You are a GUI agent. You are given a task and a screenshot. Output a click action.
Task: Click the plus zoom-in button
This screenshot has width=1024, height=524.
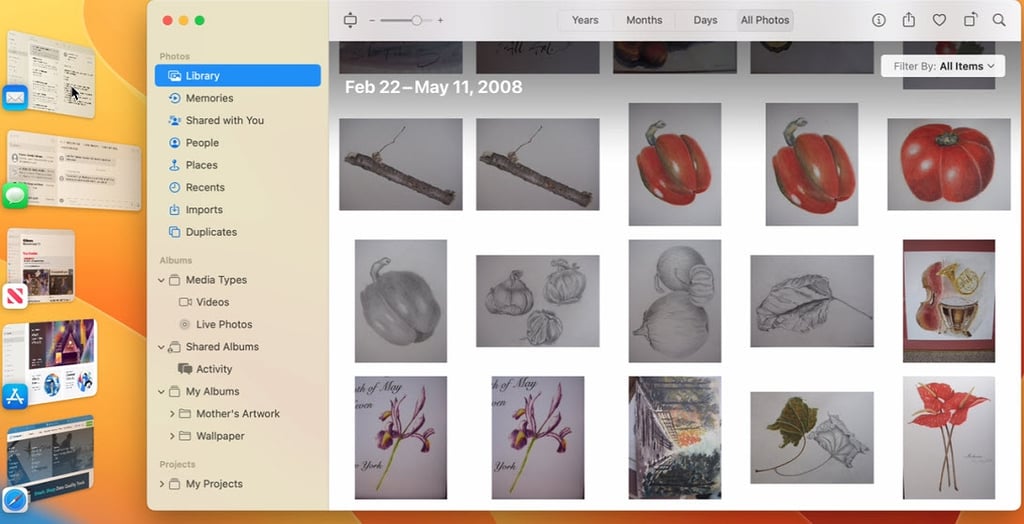[x=440, y=20]
